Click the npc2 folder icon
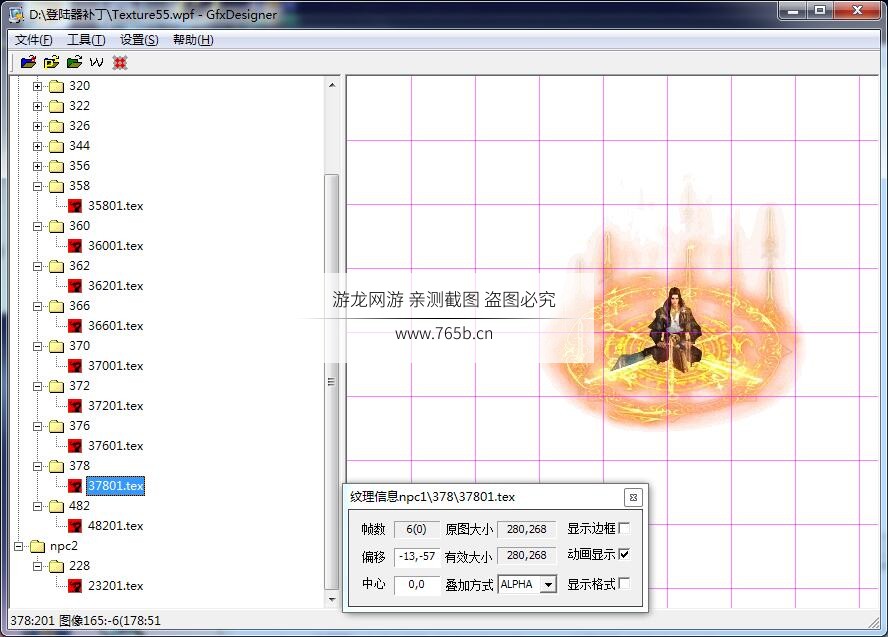The width and height of the screenshot is (888, 637). click(x=37, y=546)
